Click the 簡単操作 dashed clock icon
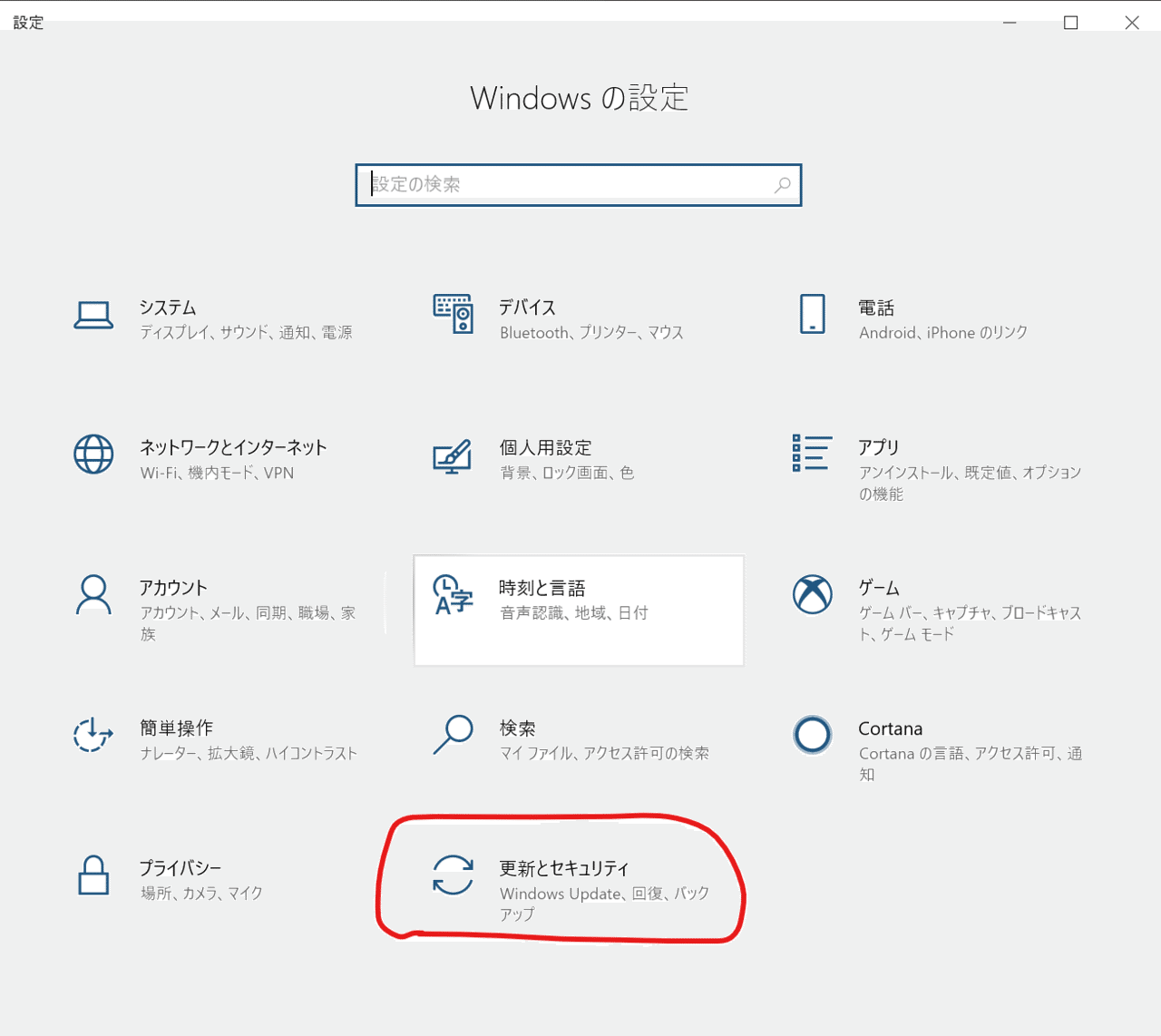The image size is (1161, 1036). point(93,735)
